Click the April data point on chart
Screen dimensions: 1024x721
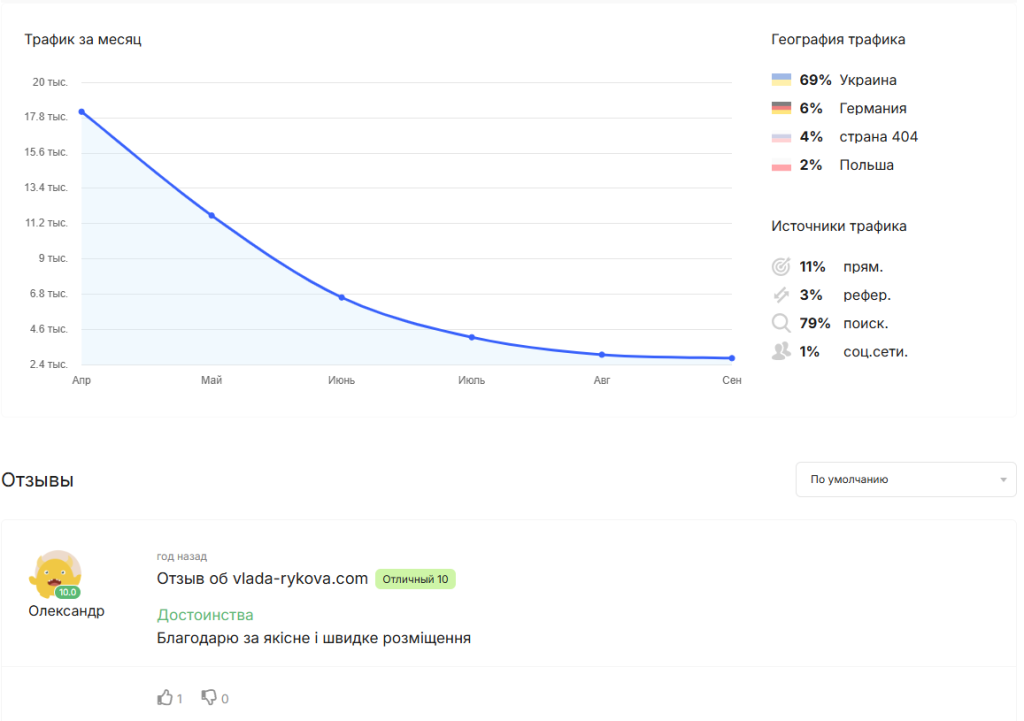82,112
